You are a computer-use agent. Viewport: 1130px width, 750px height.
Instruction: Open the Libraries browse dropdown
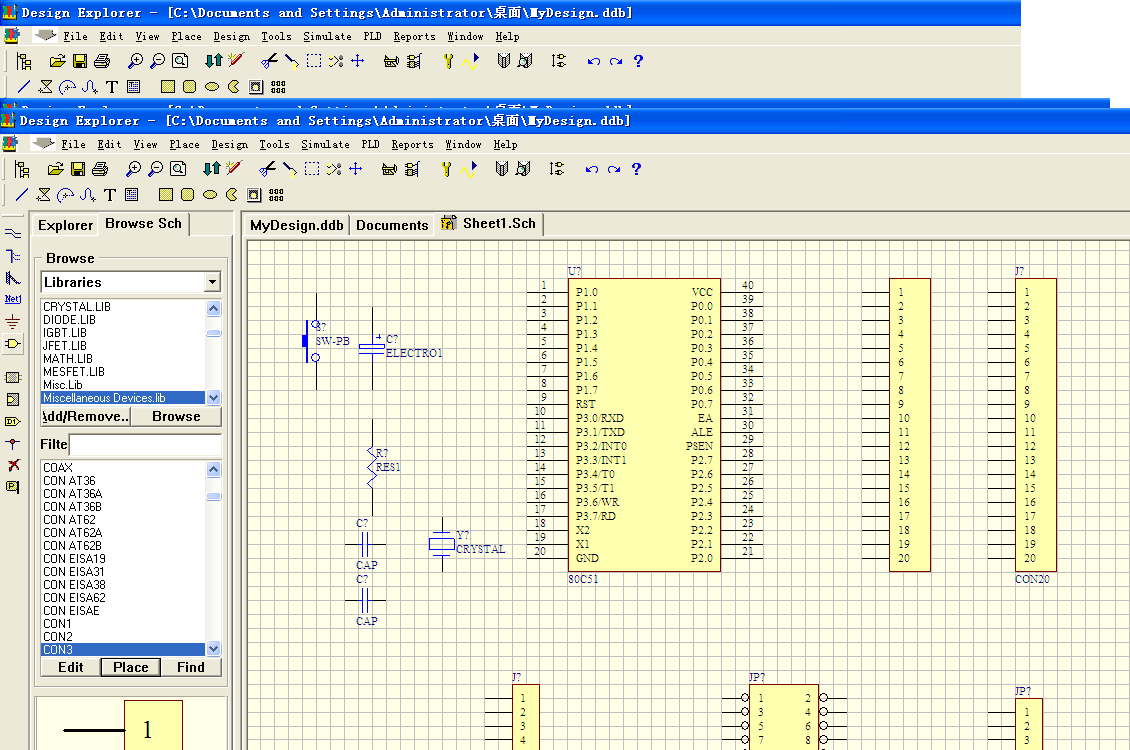[x=212, y=282]
